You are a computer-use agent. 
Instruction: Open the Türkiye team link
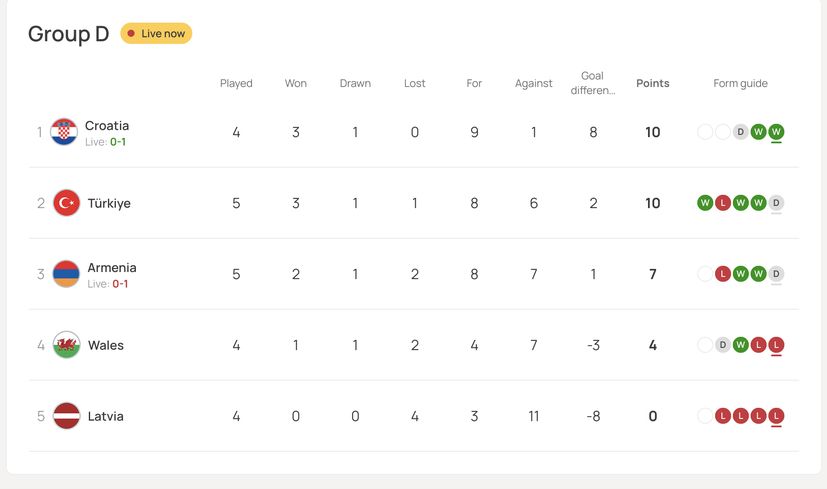point(109,203)
